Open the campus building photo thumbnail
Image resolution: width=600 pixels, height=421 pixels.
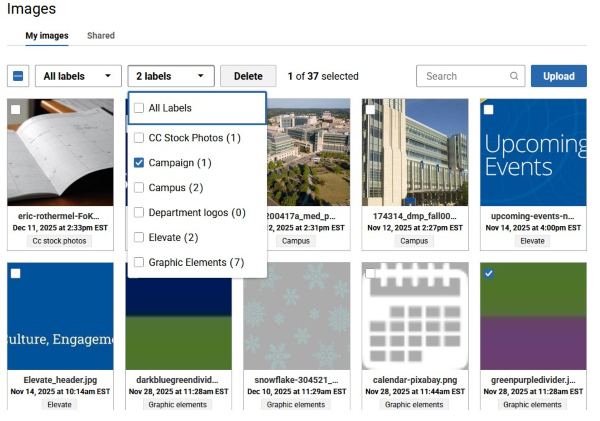click(415, 152)
